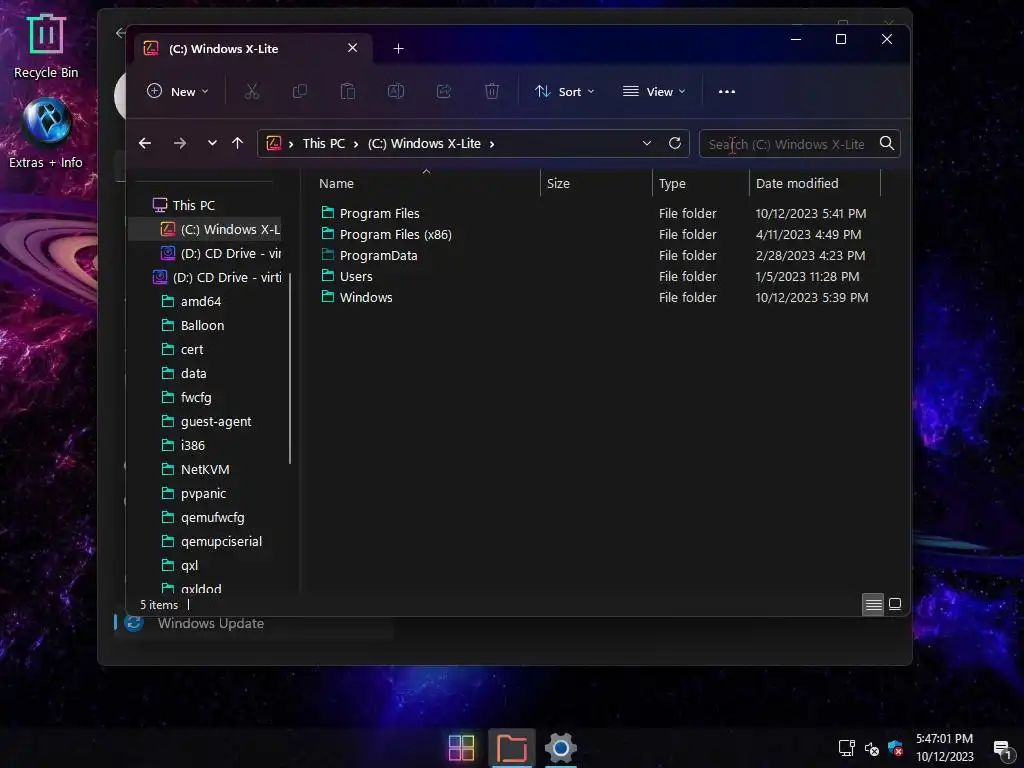
Task: Sort by Date modified column header
Action: pyautogui.click(x=797, y=184)
